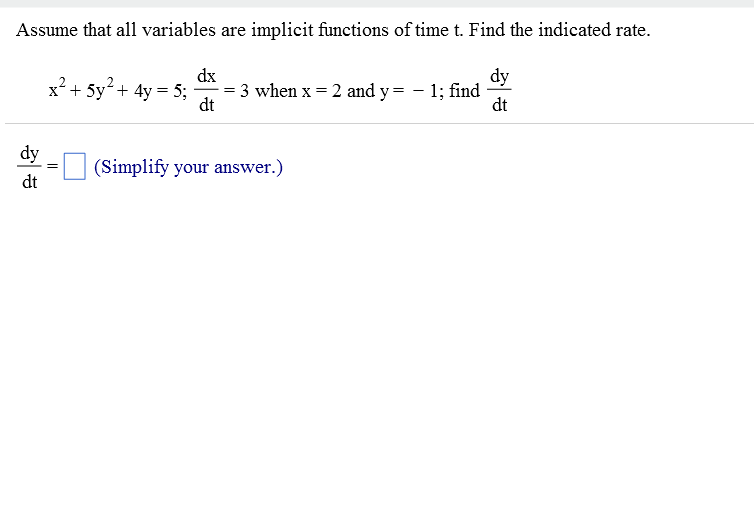
Task: Click the empty dy/dt answer box
Action: point(75,166)
